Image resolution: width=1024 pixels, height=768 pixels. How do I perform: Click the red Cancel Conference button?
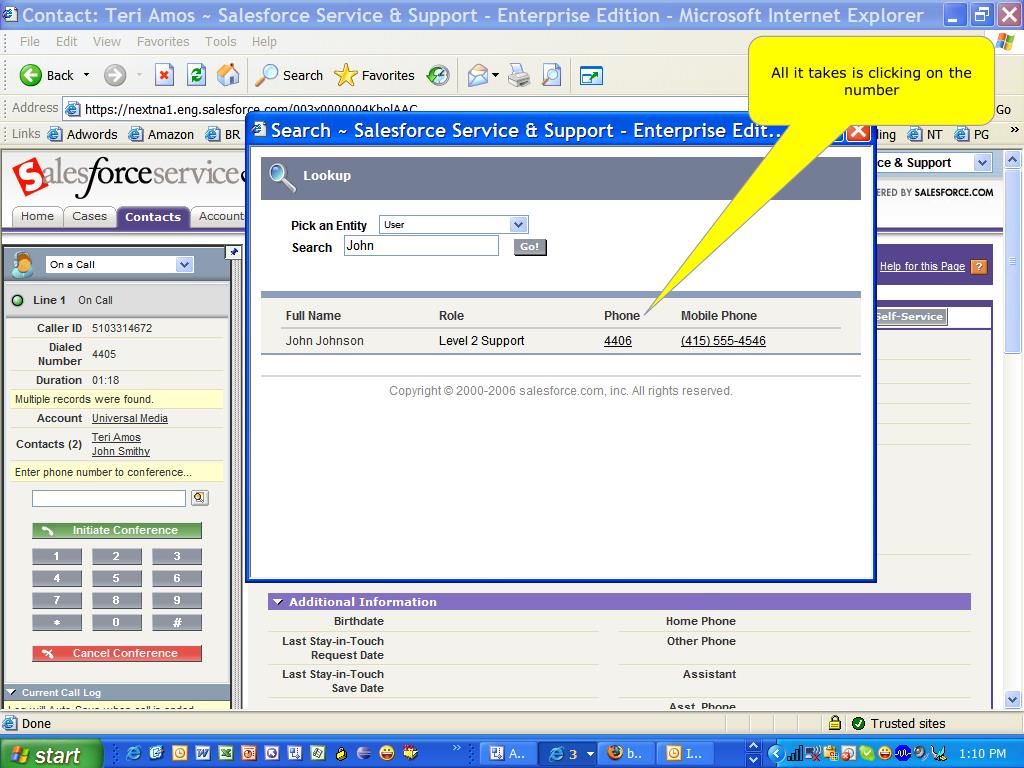pyautogui.click(x=117, y=653)
